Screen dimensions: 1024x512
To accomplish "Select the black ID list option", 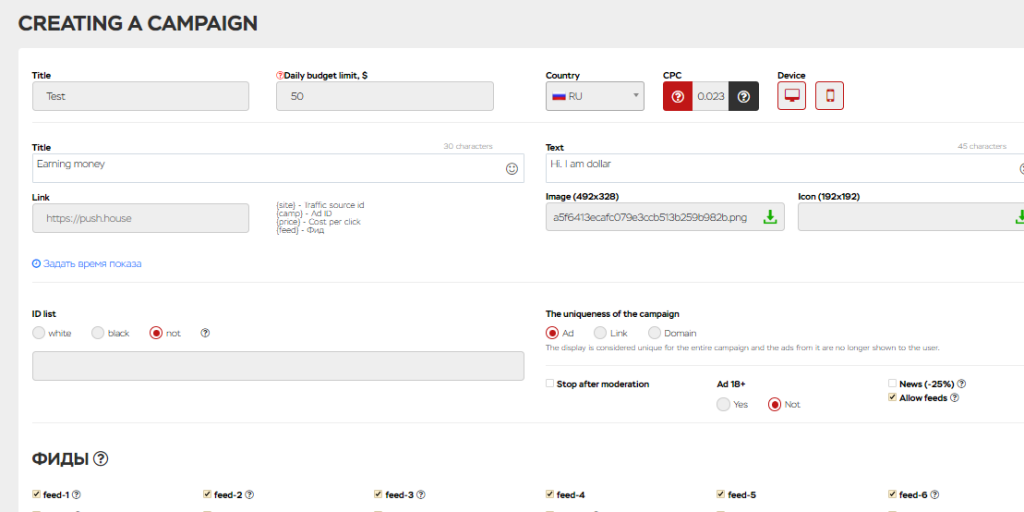I will click(x=98, y=333).
